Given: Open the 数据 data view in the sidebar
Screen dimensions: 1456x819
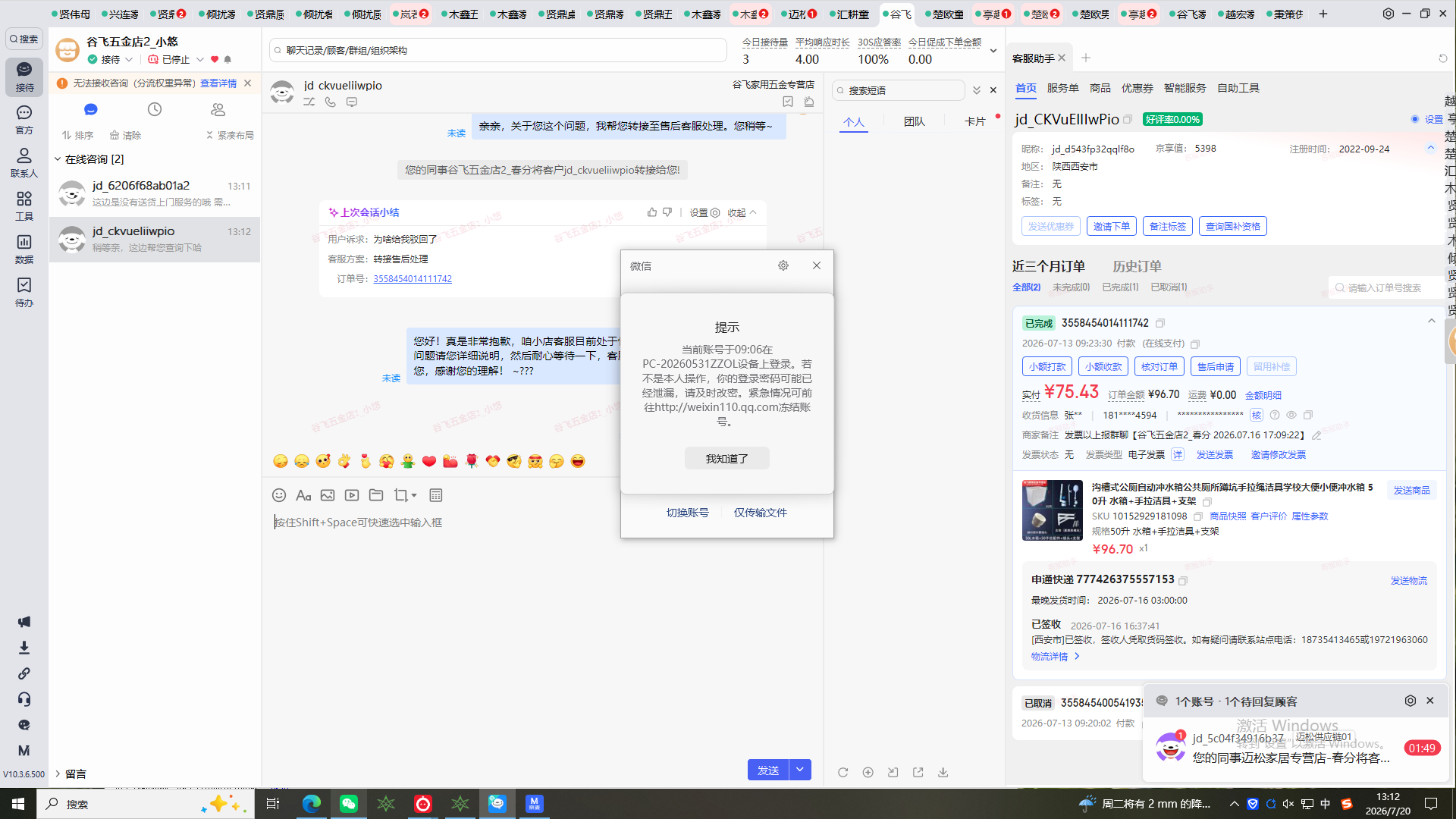Looking at the screenshot, I should click(24, 249).
